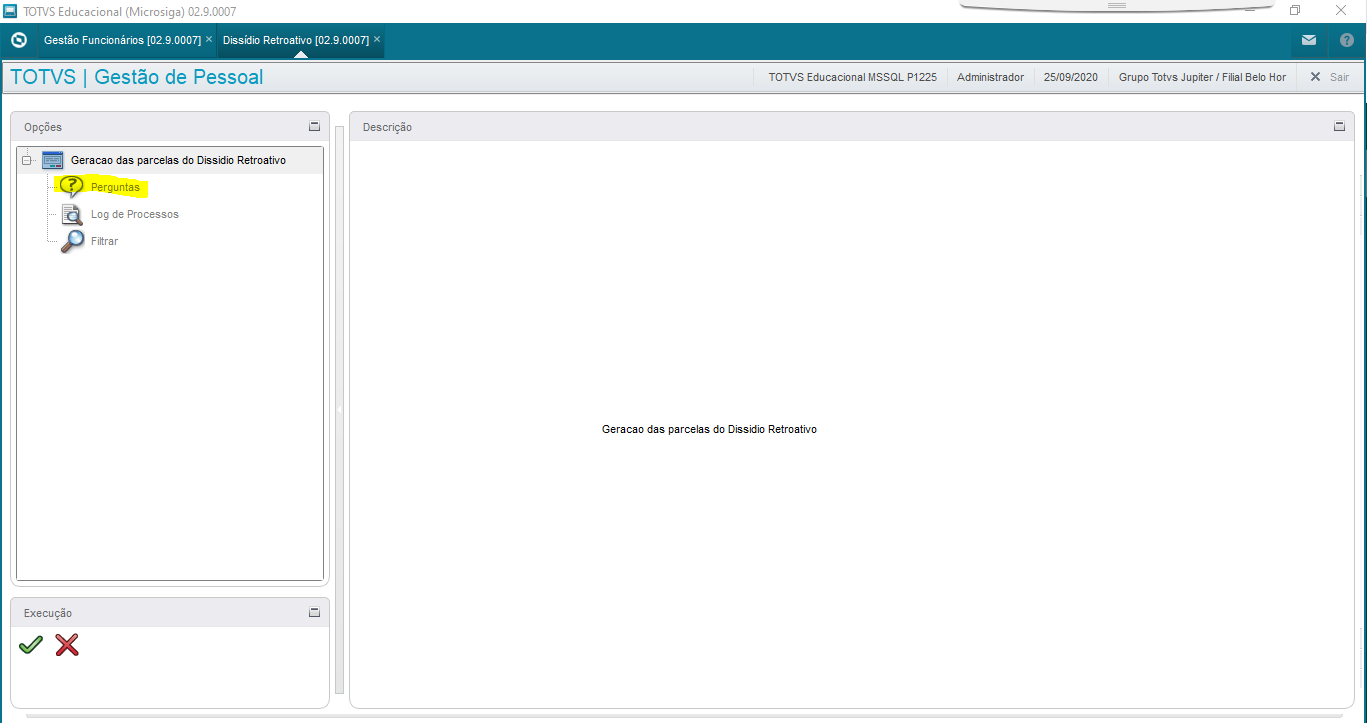Close the Gestão Funcionários tab
Viewport: 1367px width, 723px height.
[209, 40]
